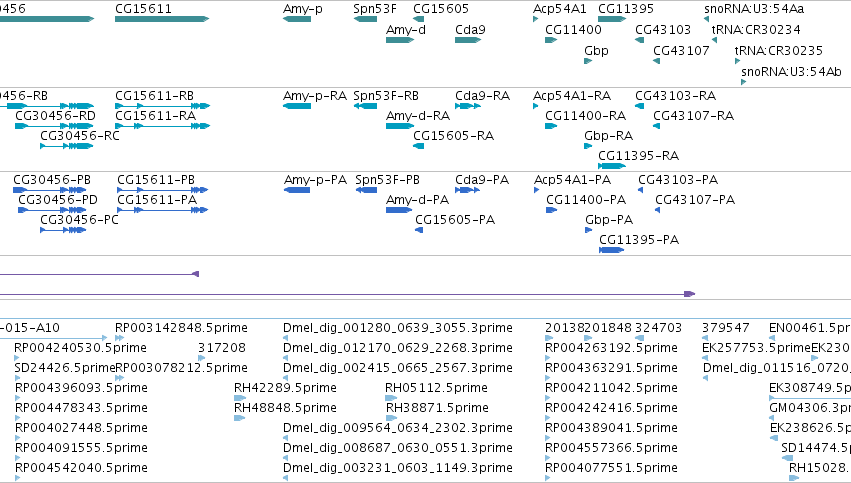
Task: Click the CG43107-RA transcript label
Action: coord(693,116)
